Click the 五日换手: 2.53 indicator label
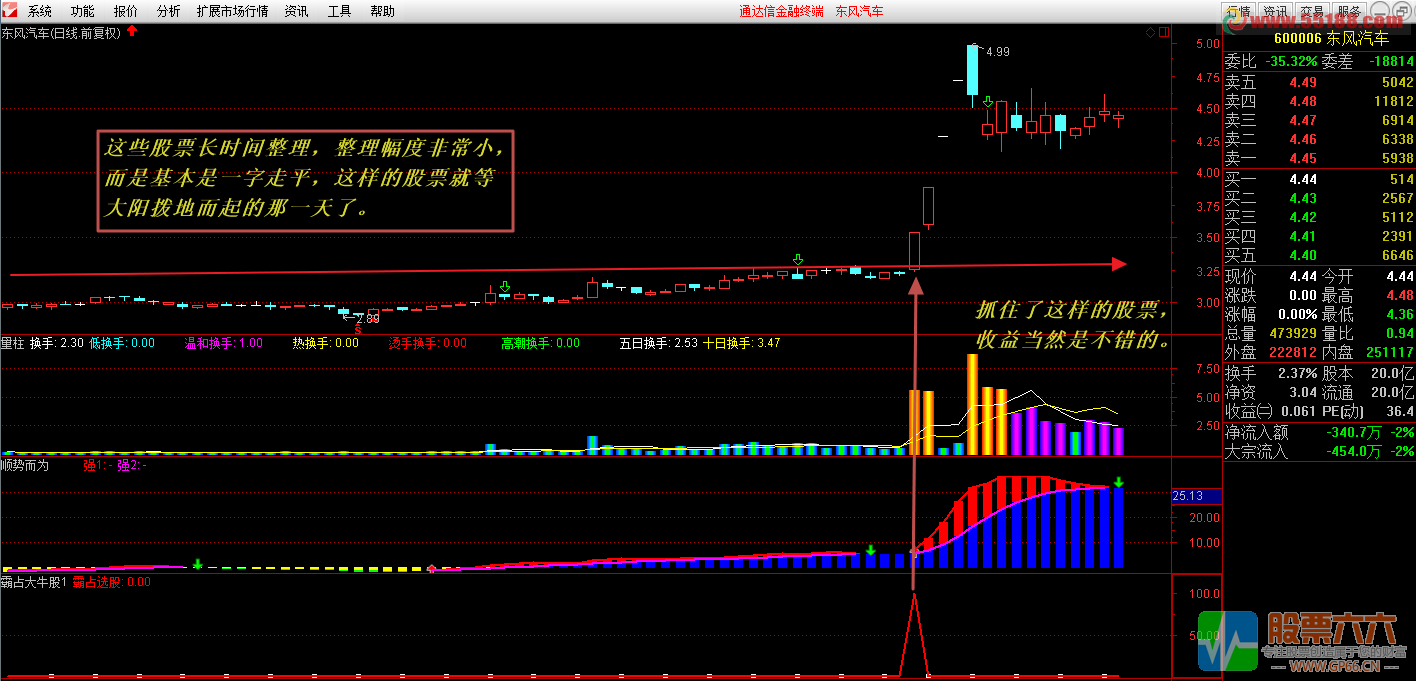This screenshot has width=1416, height=681. [658, 343]
